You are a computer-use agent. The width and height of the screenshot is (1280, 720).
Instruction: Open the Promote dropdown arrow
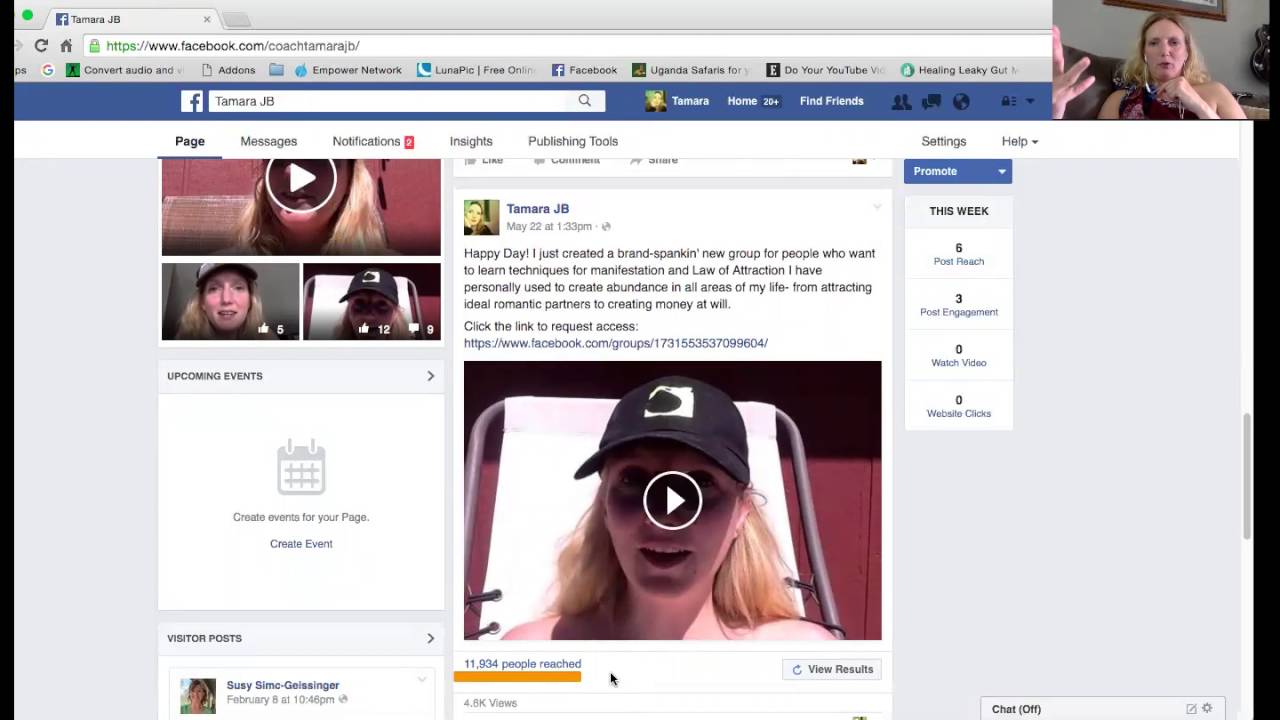[x=1001, y=171]
